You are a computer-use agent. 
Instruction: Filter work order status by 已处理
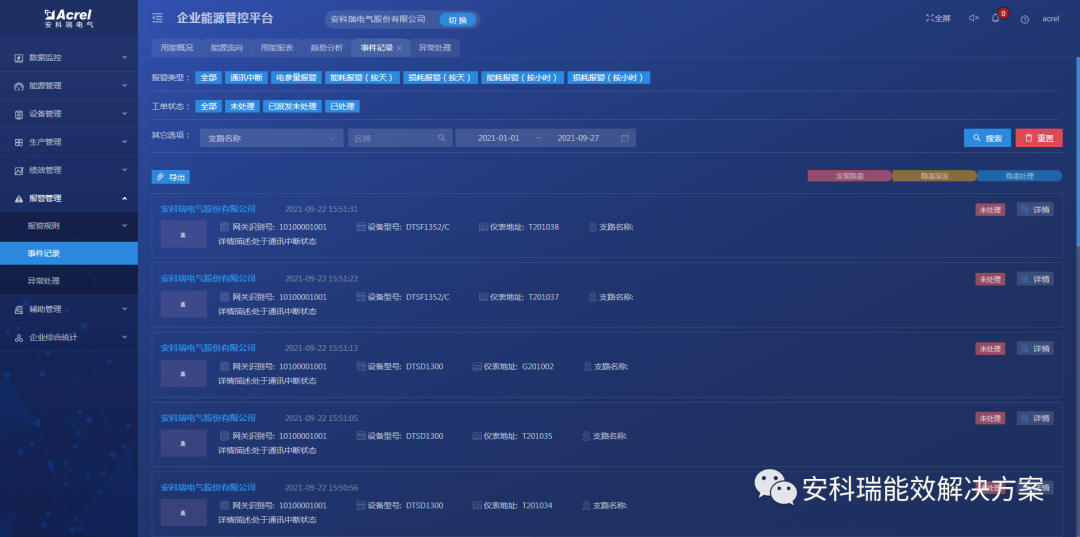click(343, 107)
